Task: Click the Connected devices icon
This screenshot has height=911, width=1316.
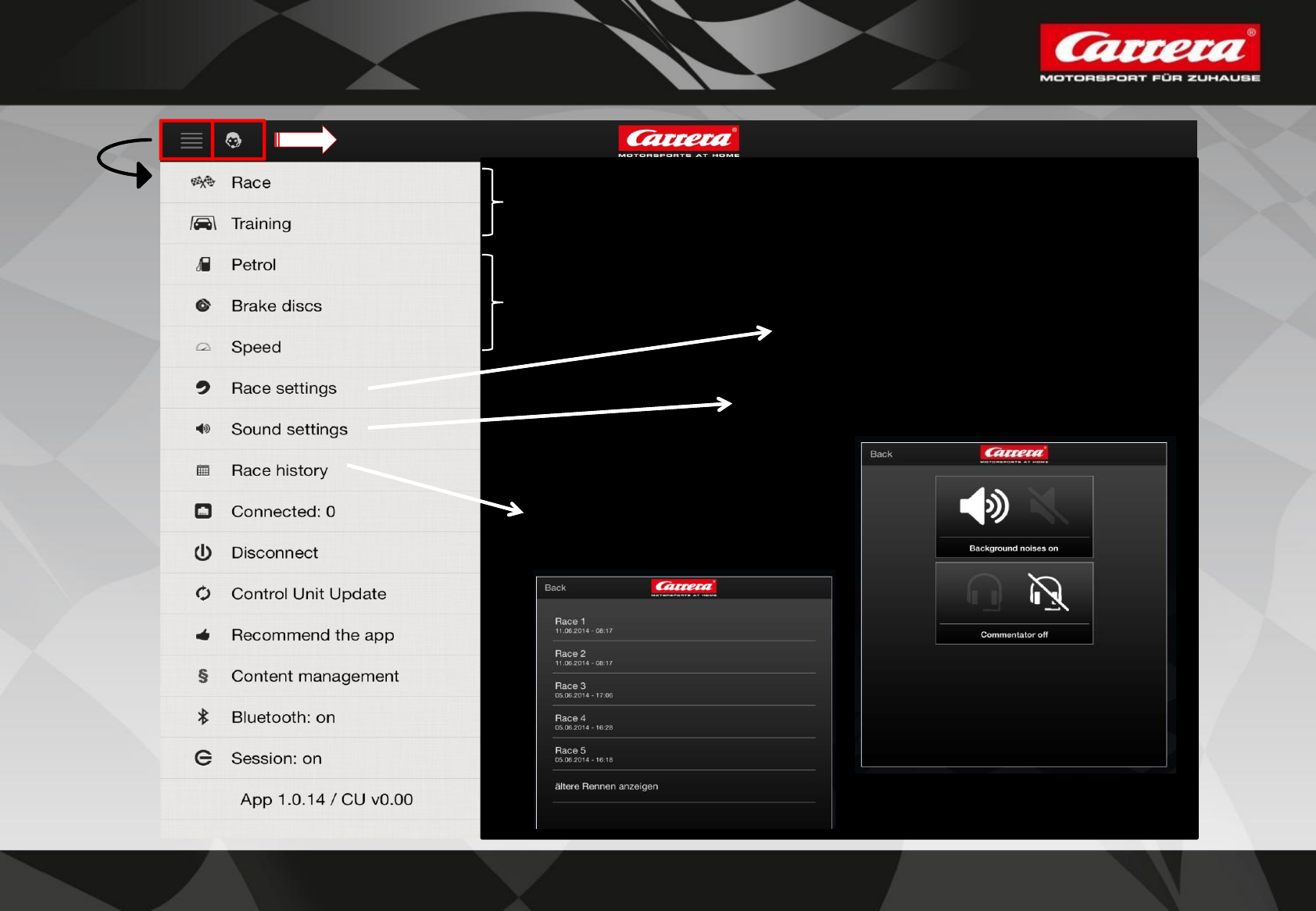Action: [x=203, y=511]
